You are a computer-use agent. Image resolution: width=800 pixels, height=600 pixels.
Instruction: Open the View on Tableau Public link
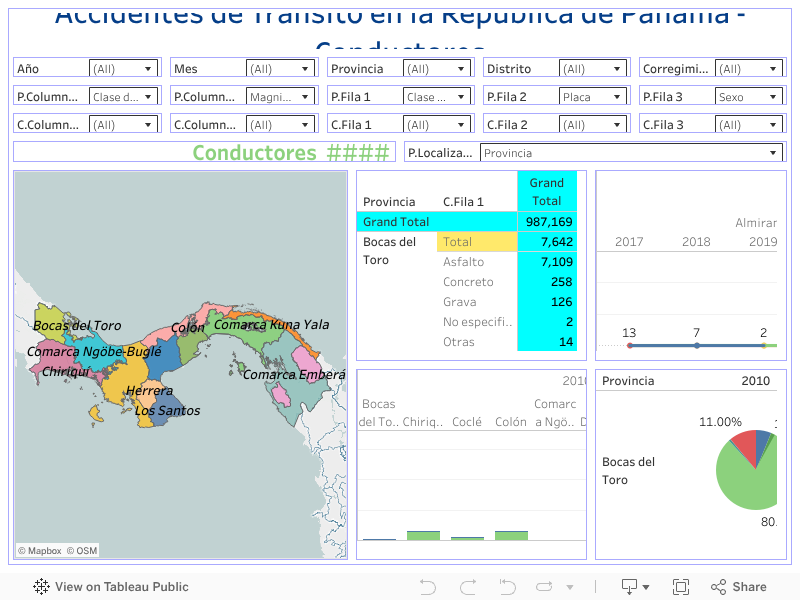point(111,587)
